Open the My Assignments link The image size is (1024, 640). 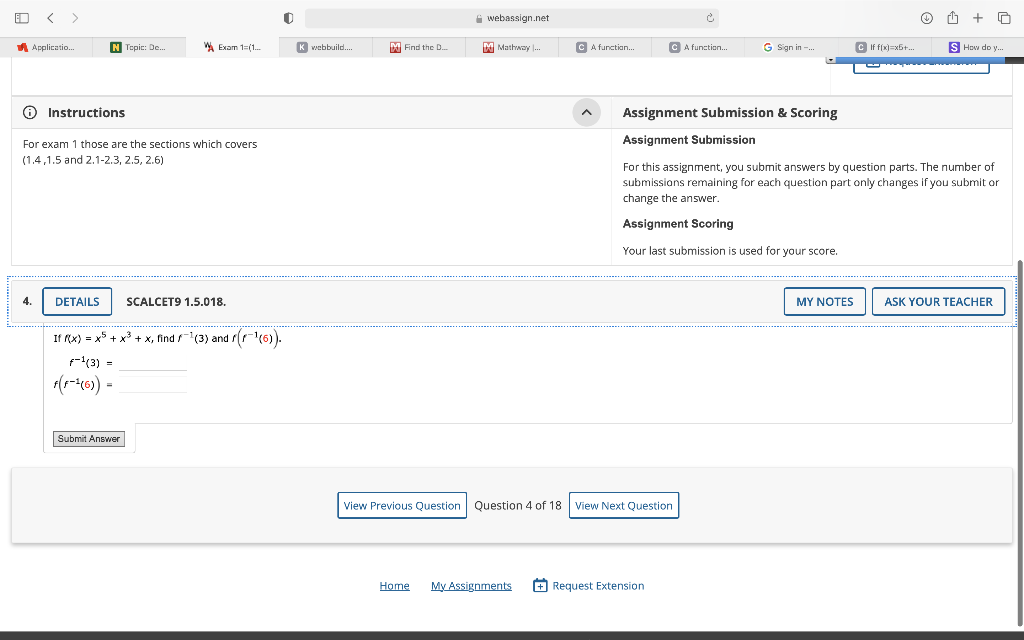[x=471, y=585]
